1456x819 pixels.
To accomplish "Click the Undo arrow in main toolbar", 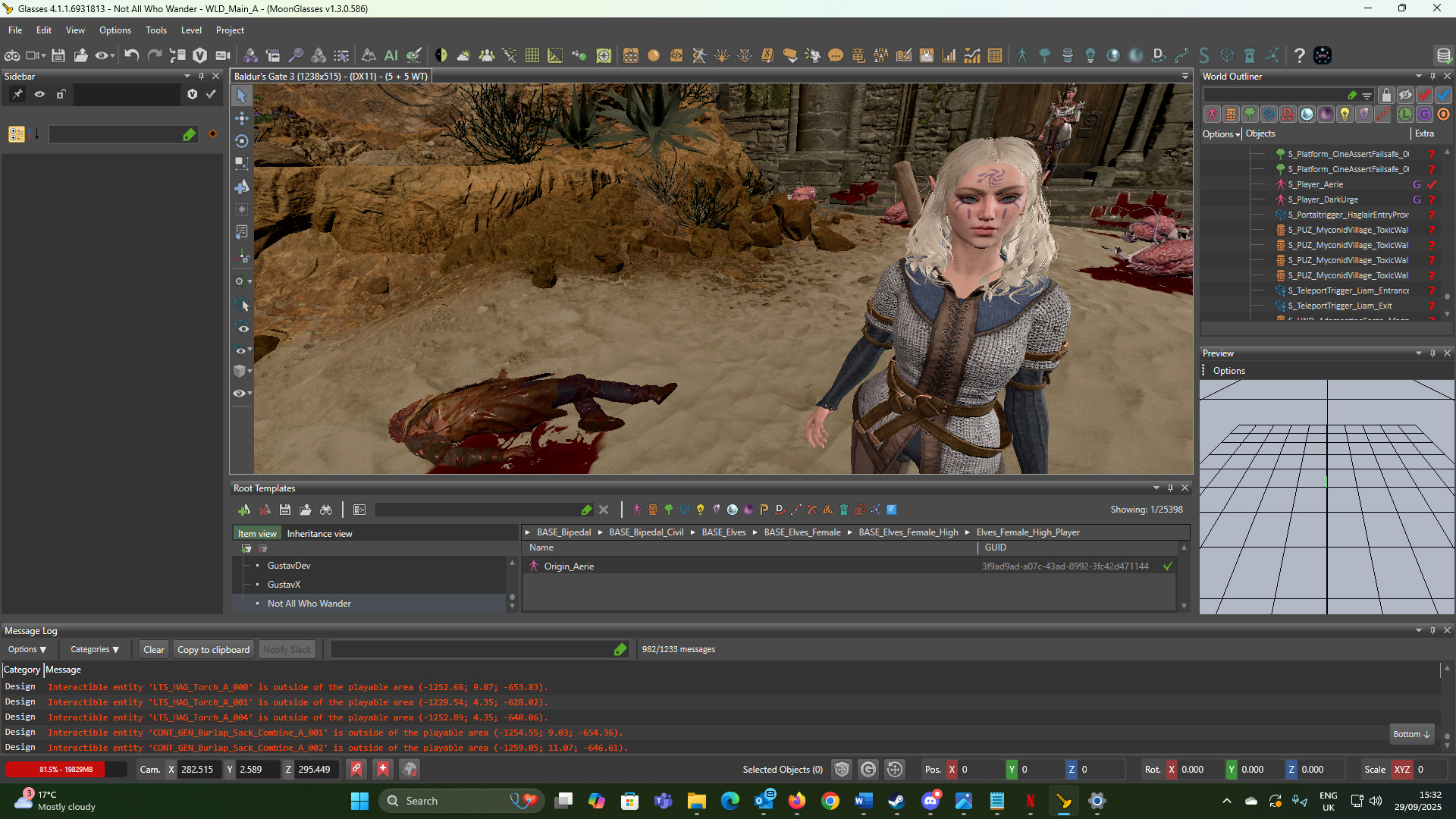I will [132, 55].
